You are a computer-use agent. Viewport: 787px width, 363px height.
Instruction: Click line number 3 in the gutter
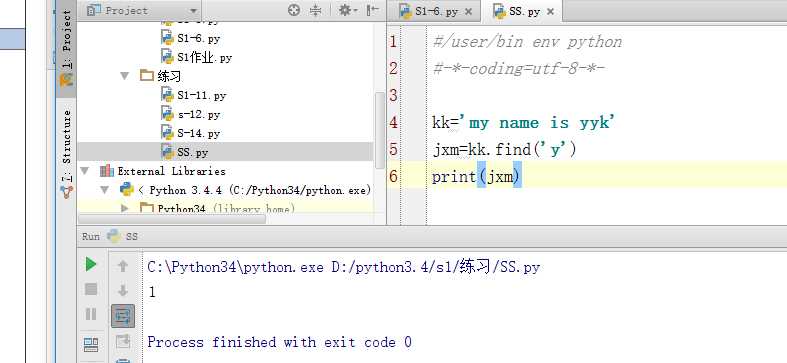(x=393, y=95)
